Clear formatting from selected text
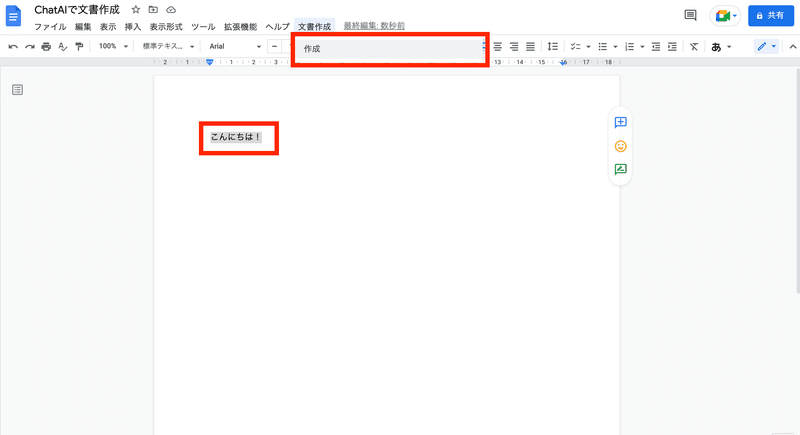 (x=694, y=47)
